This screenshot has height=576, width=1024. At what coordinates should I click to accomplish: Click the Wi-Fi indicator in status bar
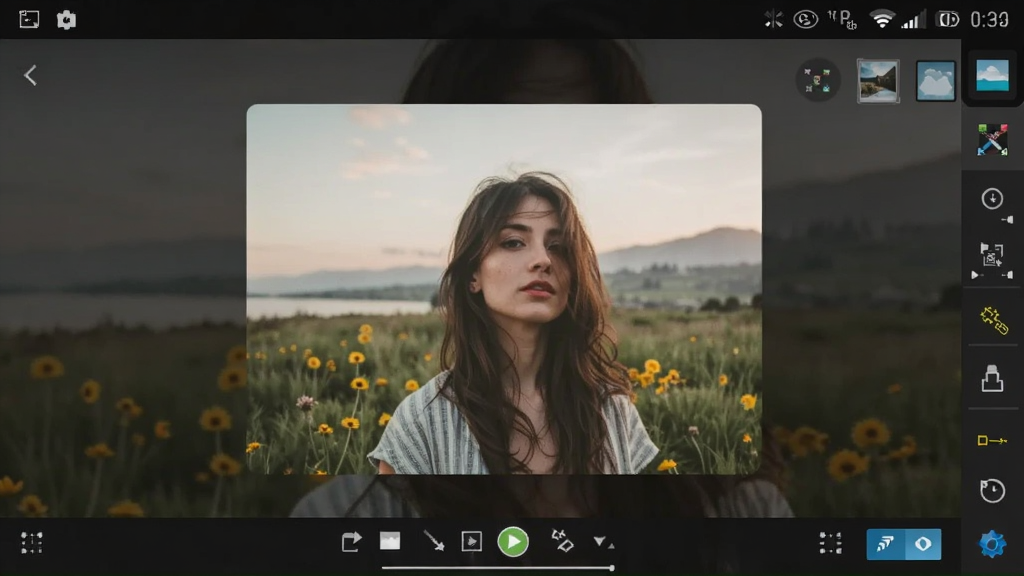(882, 20)
